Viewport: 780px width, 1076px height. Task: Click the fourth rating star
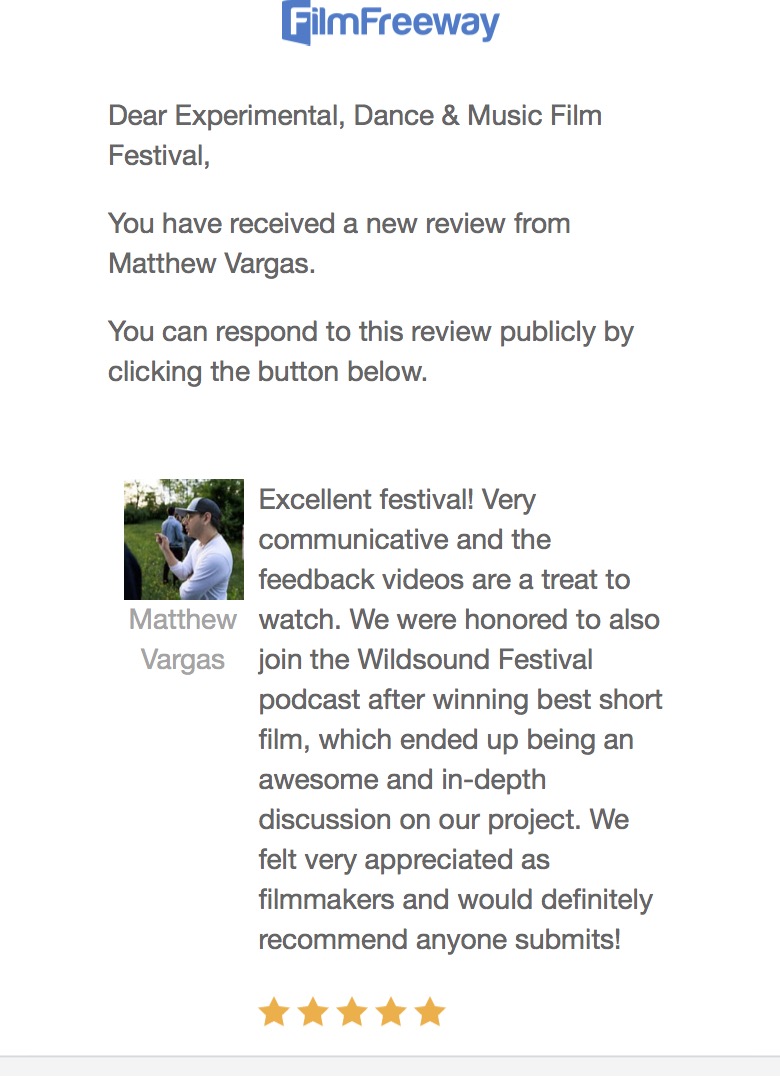[390, 1012]
